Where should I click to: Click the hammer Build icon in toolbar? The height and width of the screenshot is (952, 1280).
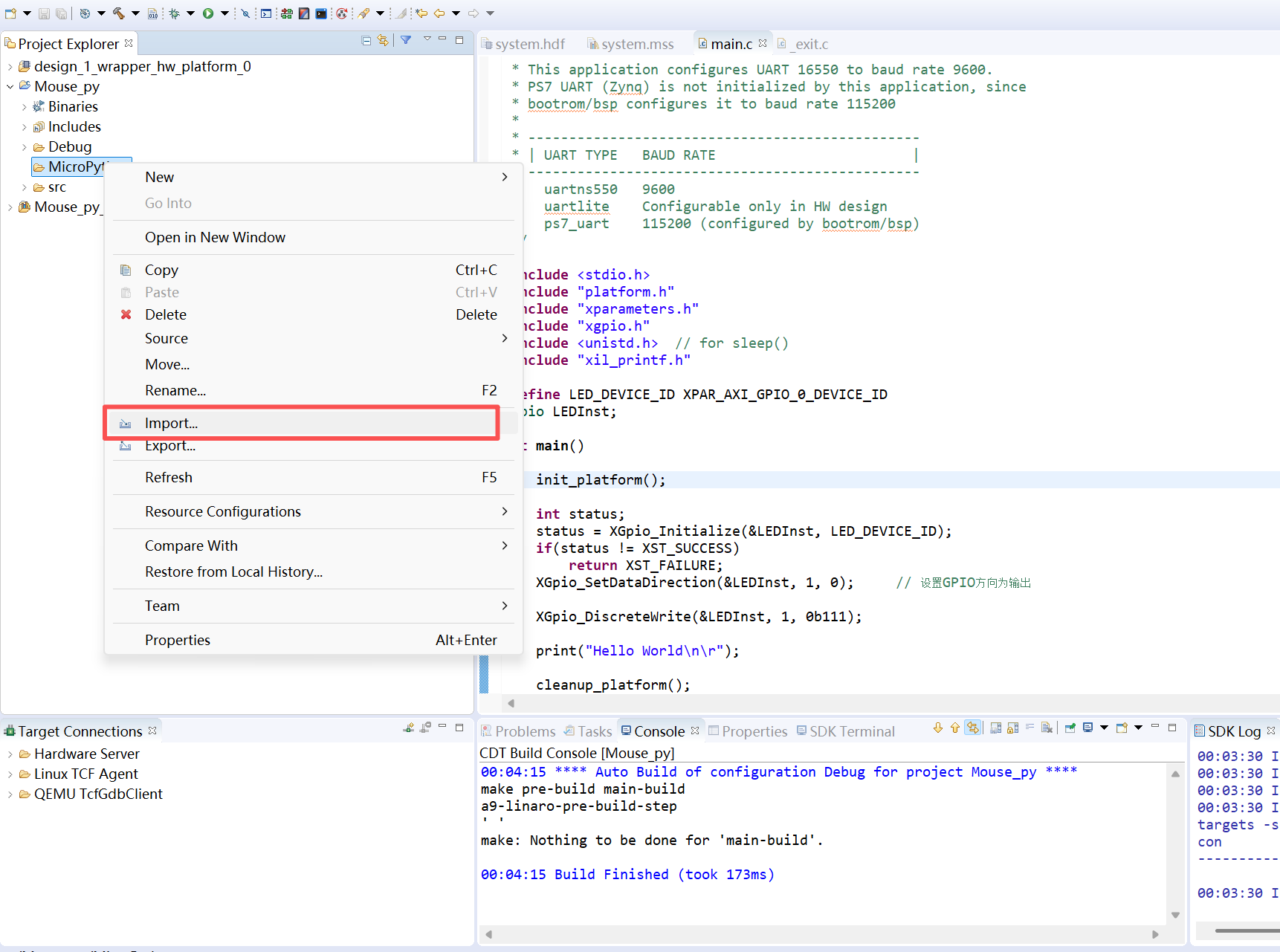coord(119,13)
